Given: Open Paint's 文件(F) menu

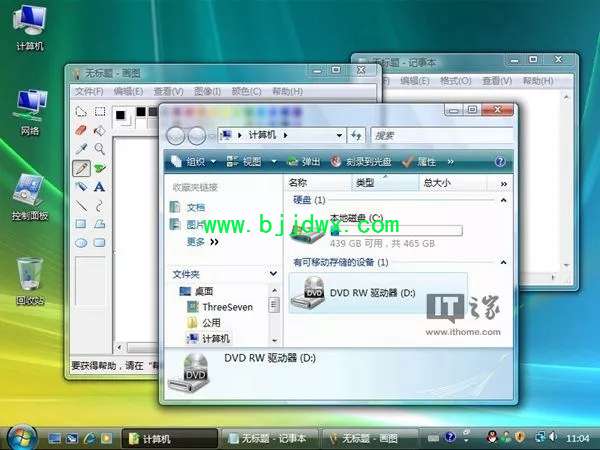Looking at the screenshot, I should coord(89,91).
